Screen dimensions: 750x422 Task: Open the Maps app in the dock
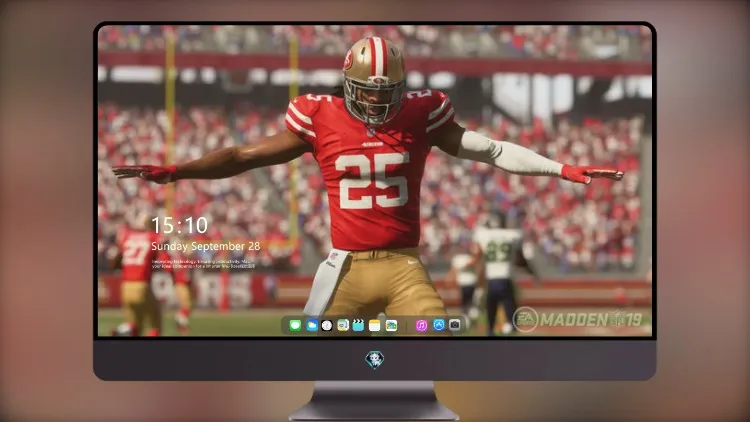tap(343, 325)
